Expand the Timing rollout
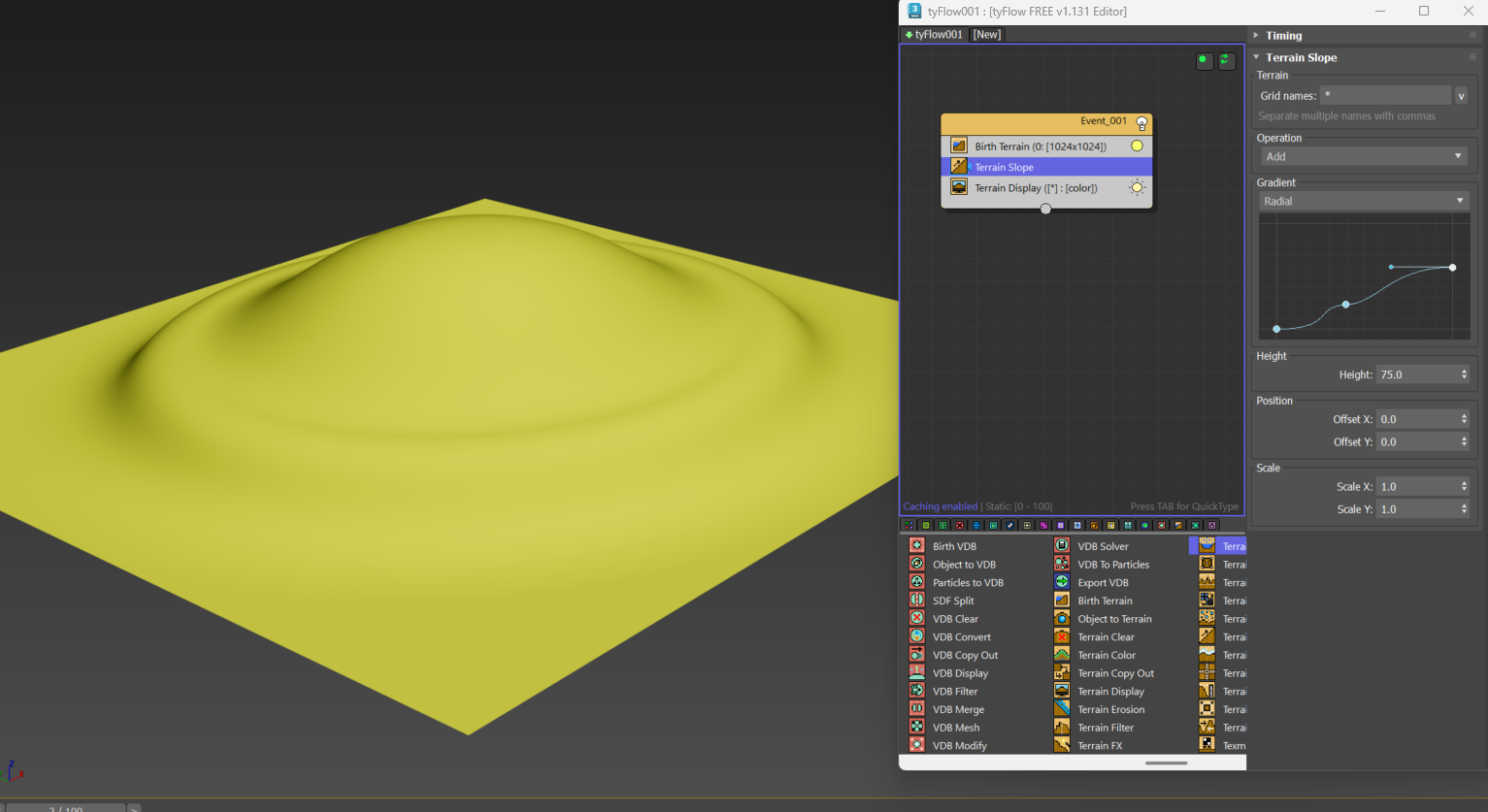 point(1283,35)
